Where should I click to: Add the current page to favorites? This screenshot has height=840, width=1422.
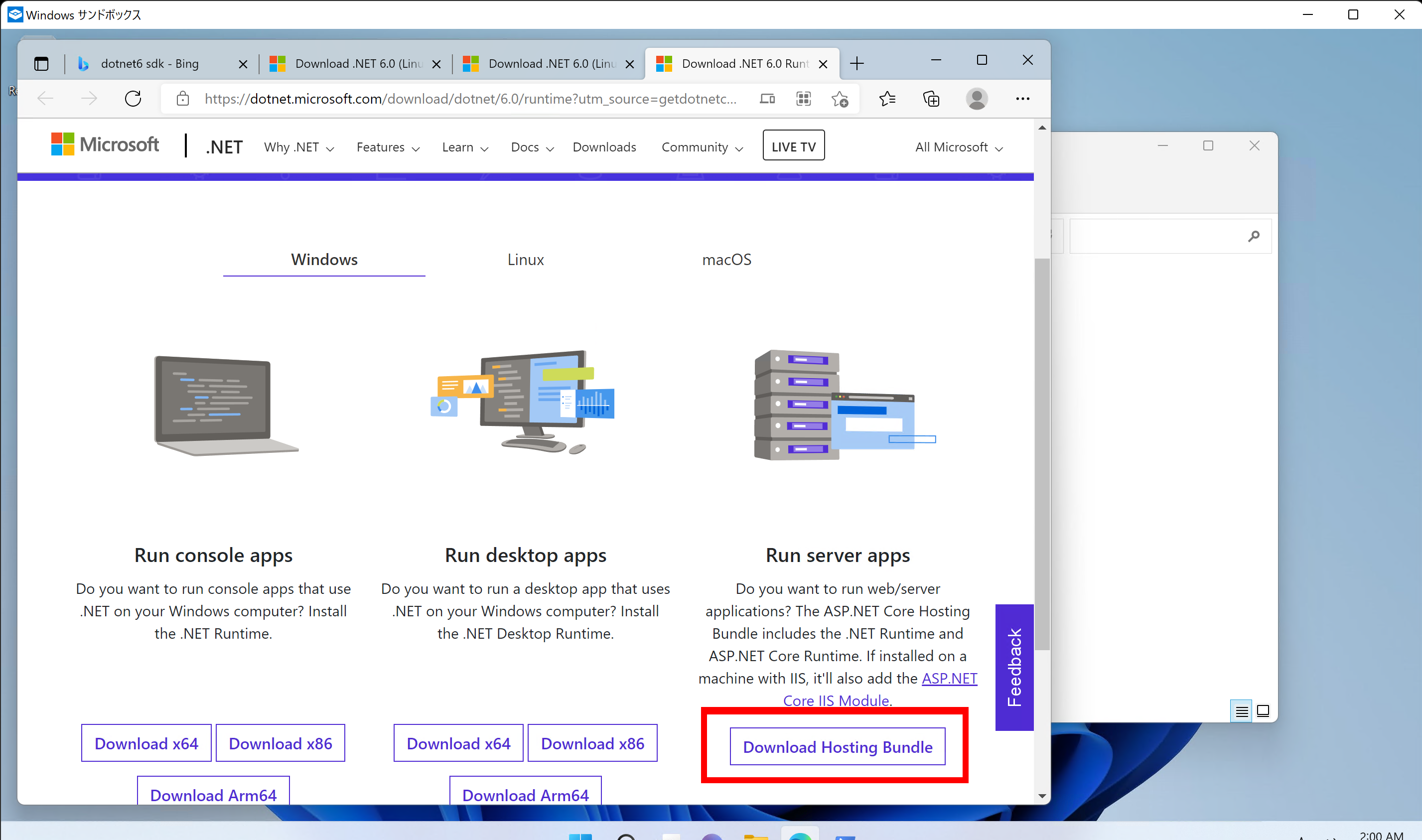pos(840,99)
